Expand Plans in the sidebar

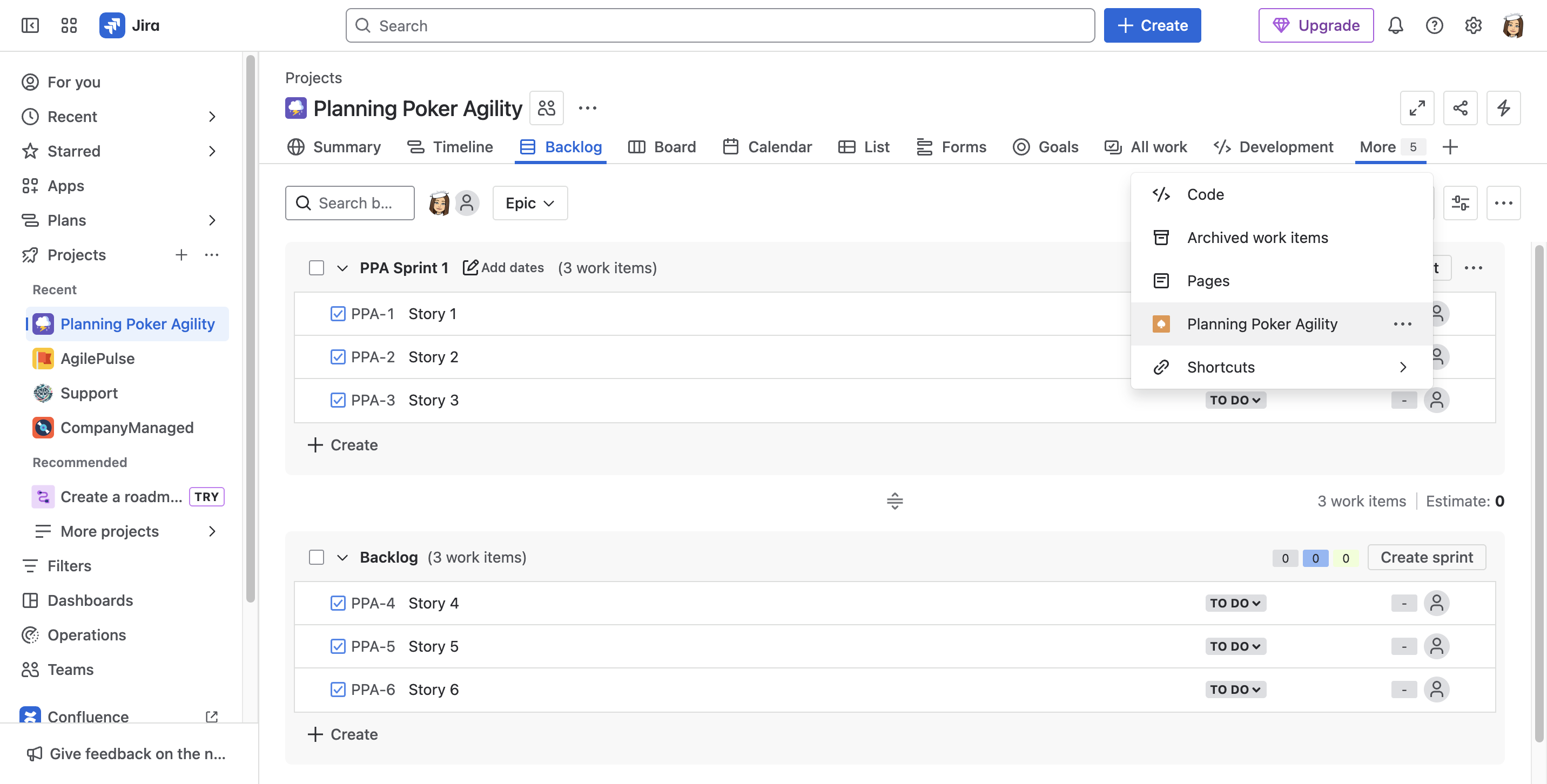(x=211, y=220)
